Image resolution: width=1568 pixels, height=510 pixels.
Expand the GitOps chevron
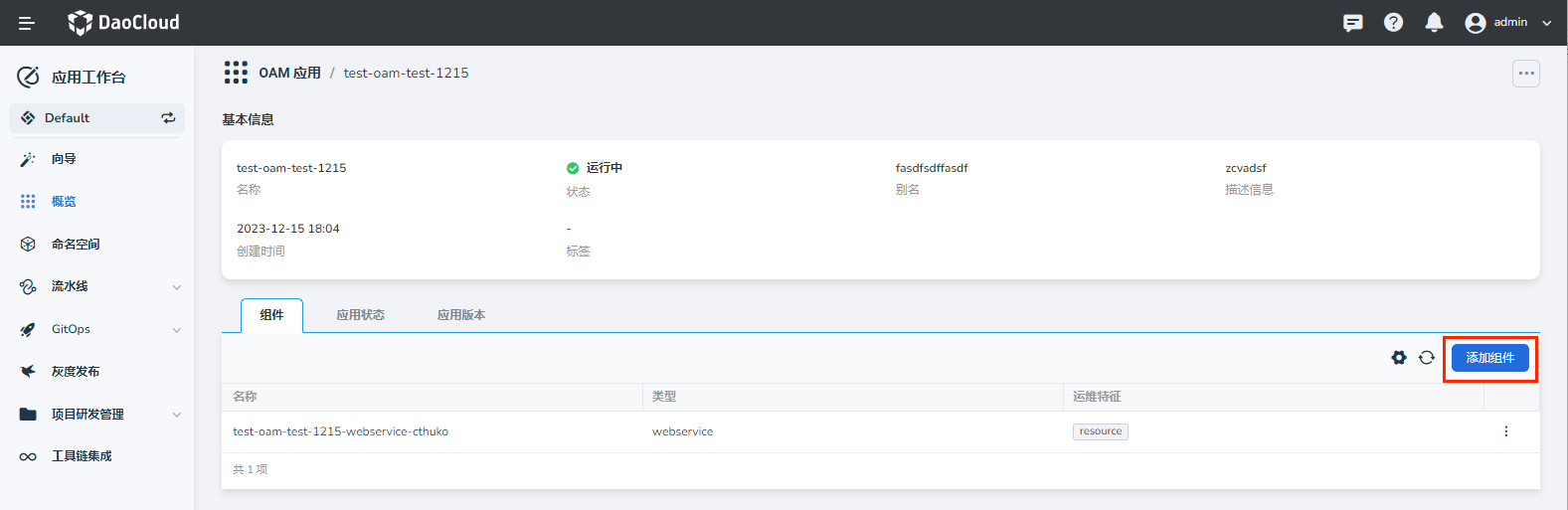177,330
